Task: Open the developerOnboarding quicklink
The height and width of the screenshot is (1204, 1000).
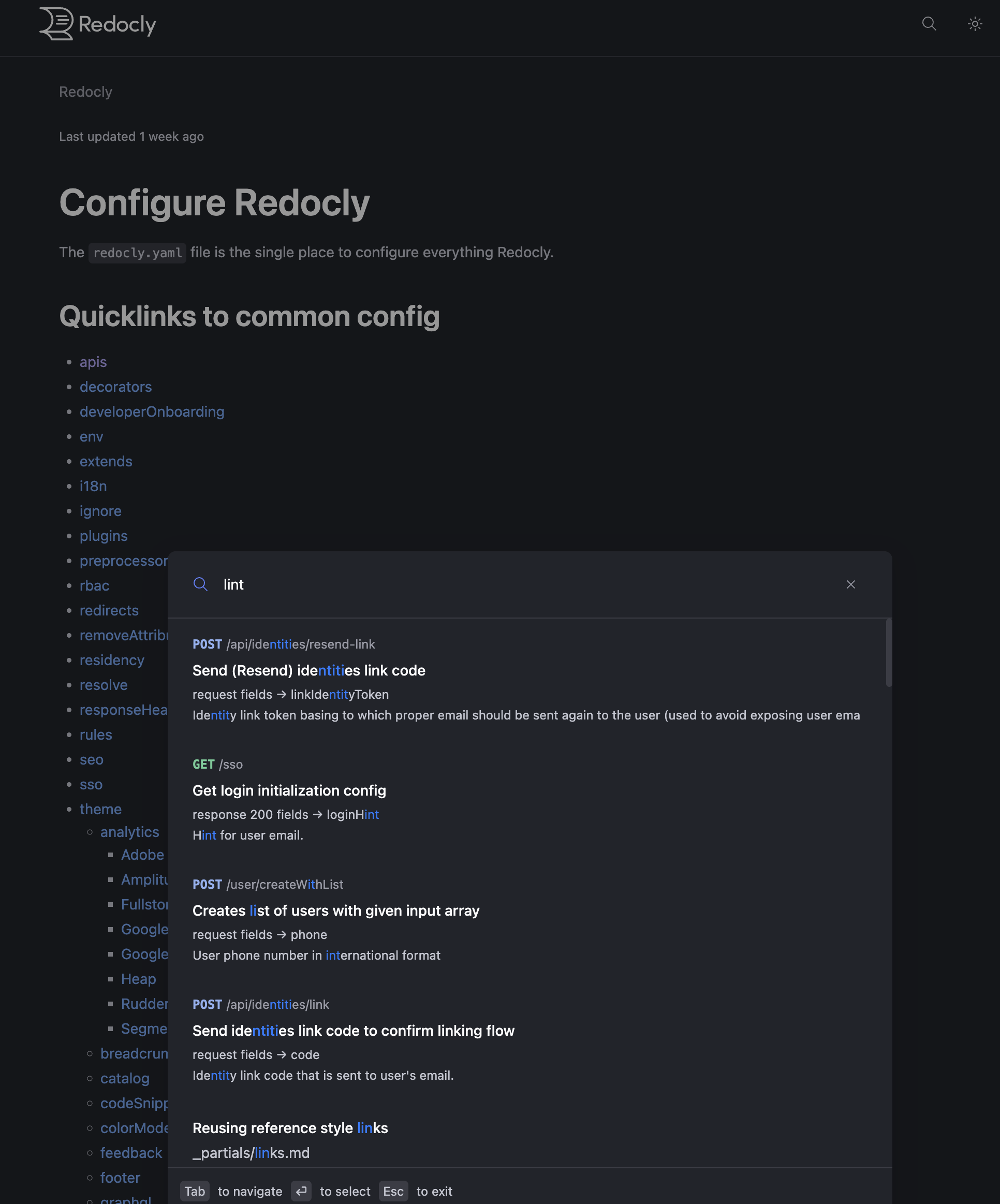Action: [152, 412]
